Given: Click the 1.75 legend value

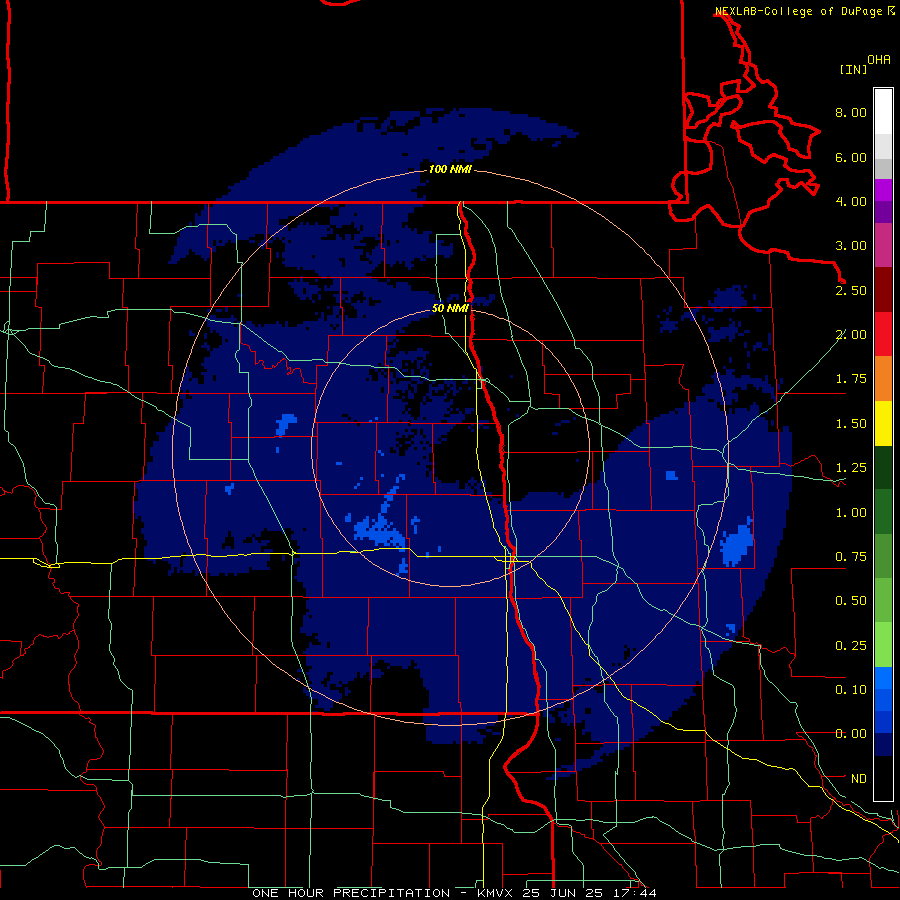Looking at the screenshot, I should (x=851, y=378).
